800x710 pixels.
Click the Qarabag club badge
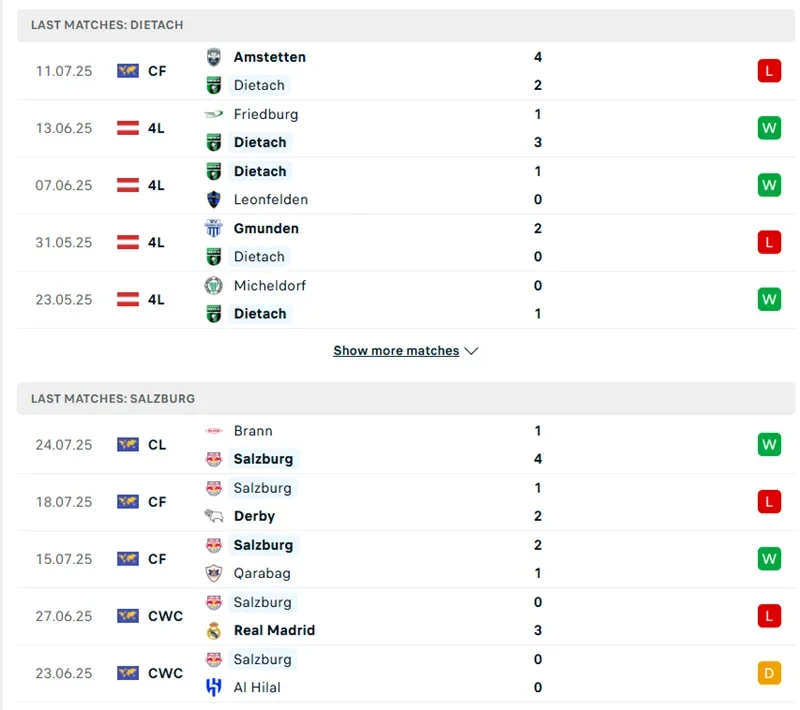[x=213, y=573]
